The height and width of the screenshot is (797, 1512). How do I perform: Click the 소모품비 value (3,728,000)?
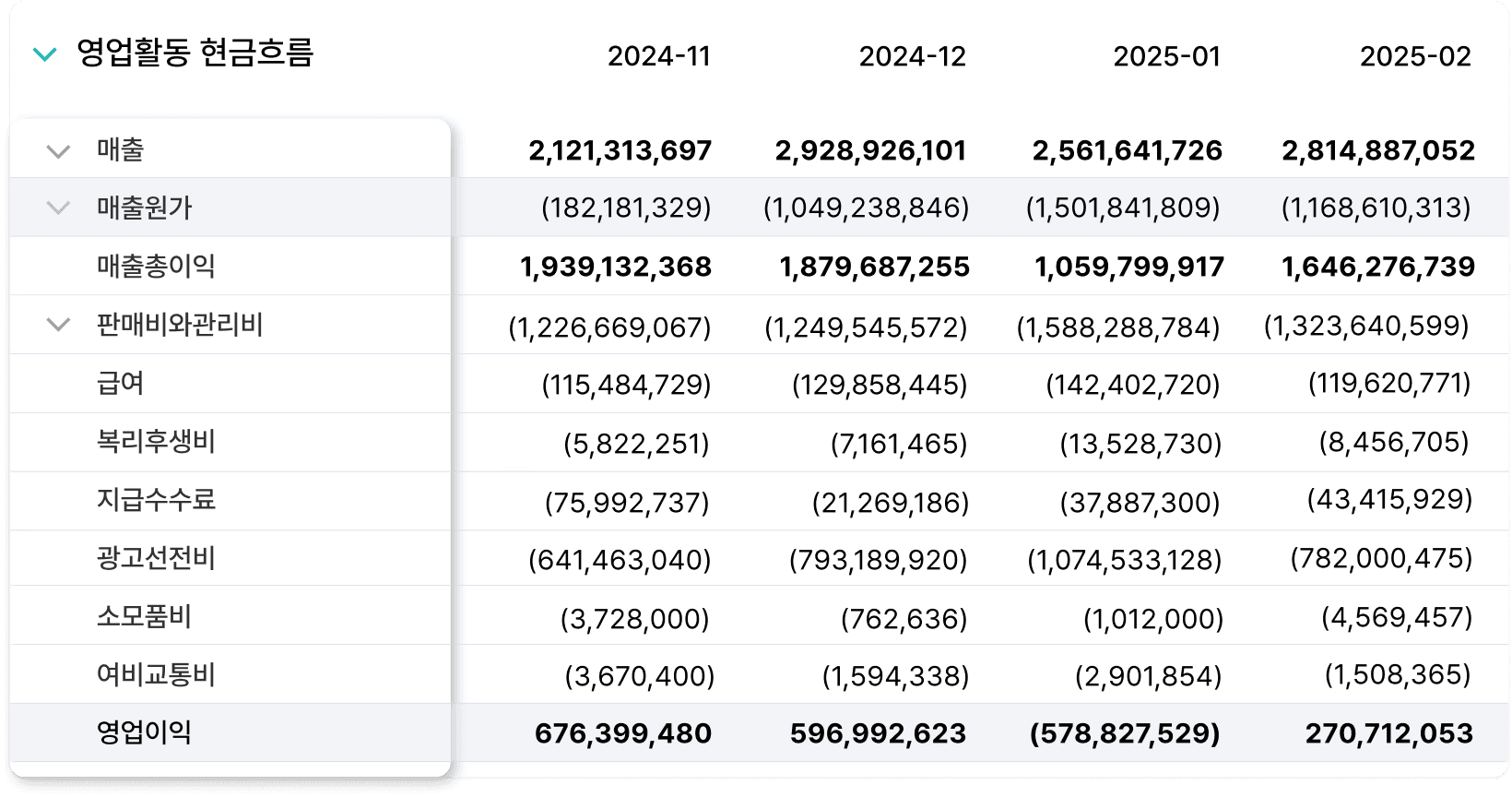click(634, 619)
